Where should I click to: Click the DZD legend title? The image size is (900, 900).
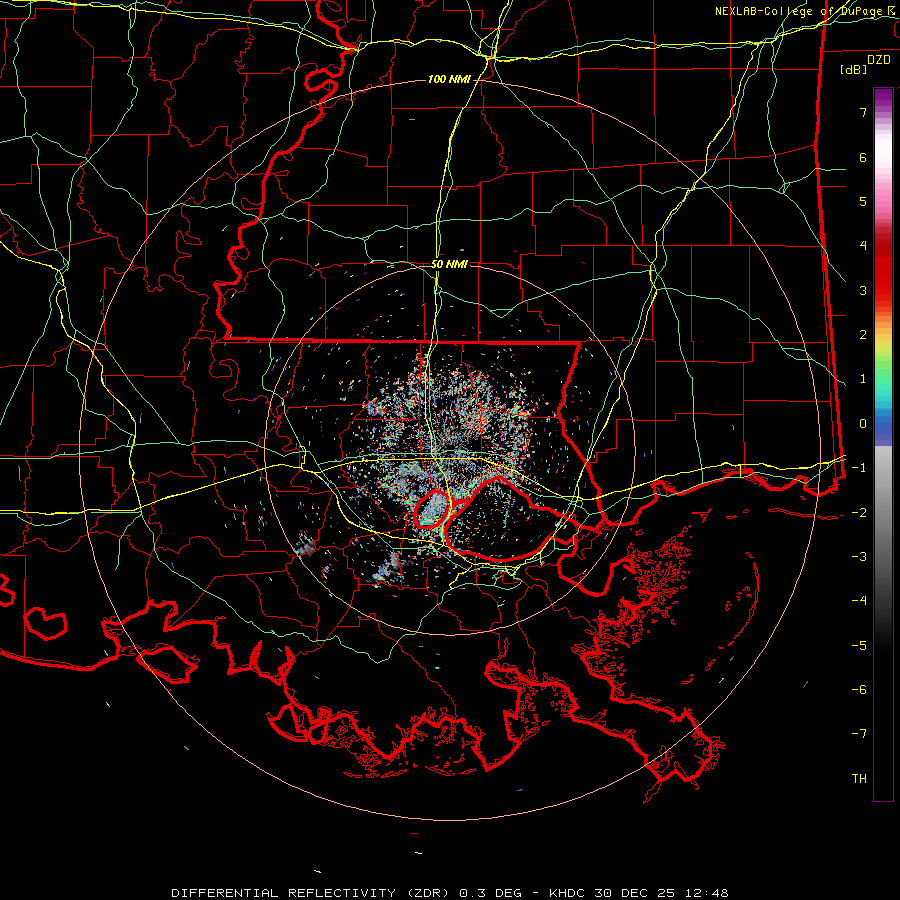(879, 60)
